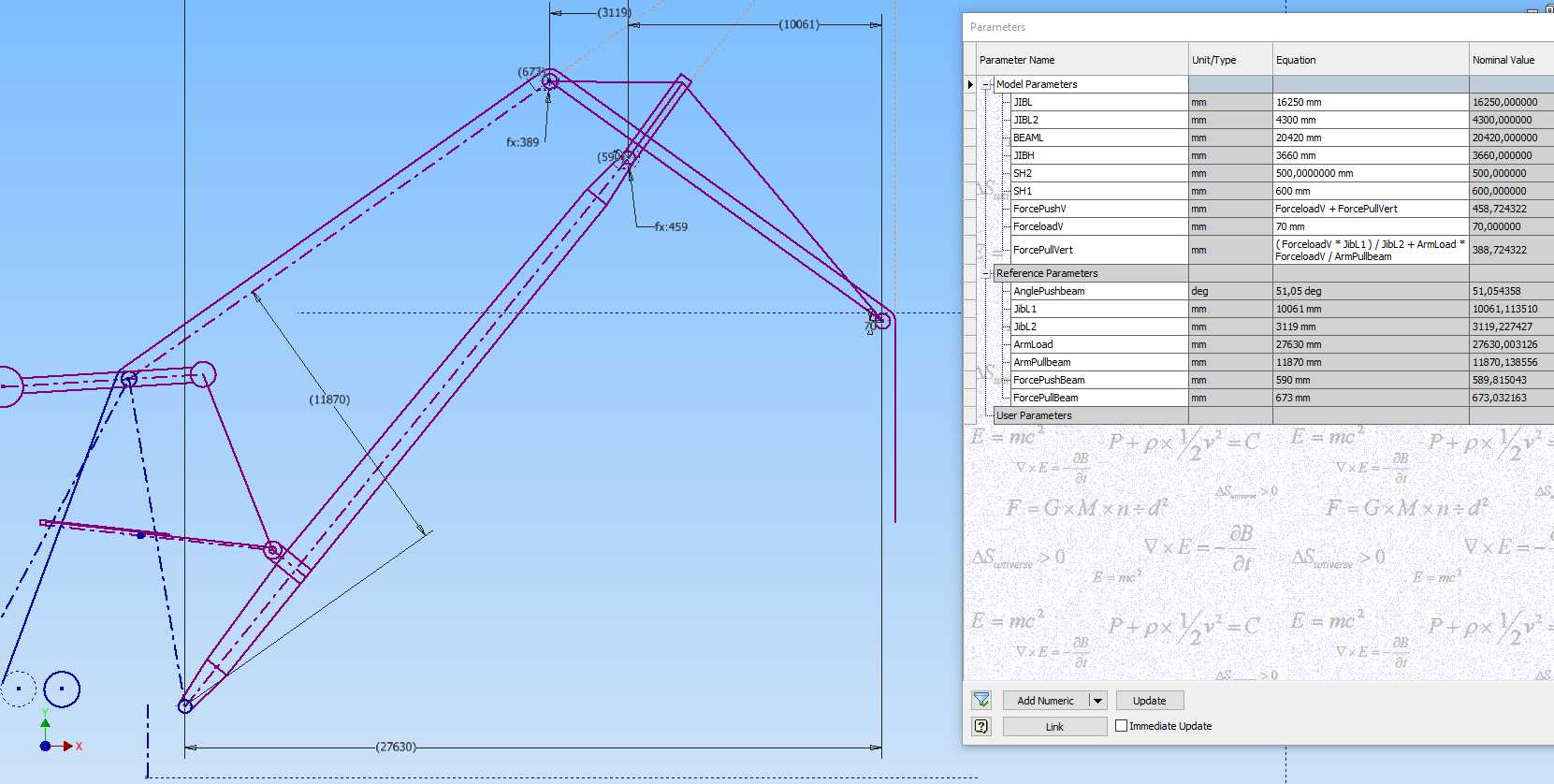Viewport: 1554px width, 784px height.
Task: Collapse the Model Parameters group
Action: pos(986,84)
